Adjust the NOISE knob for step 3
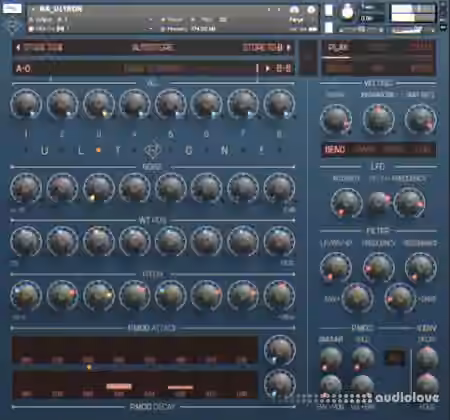 (x=98, y=188)
